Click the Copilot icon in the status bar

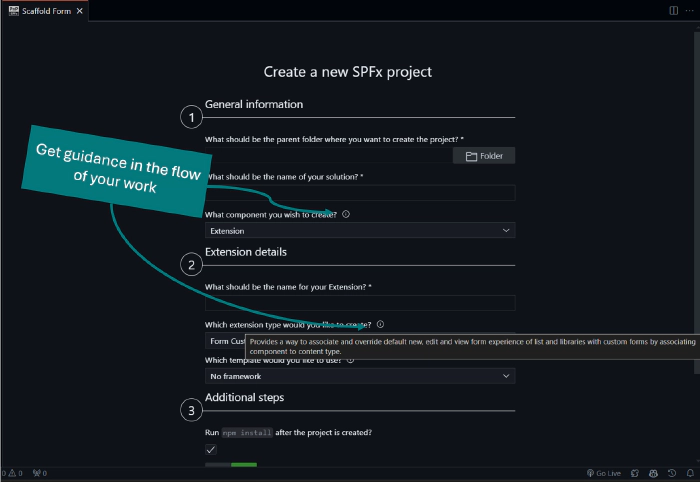tap(652, 473)
